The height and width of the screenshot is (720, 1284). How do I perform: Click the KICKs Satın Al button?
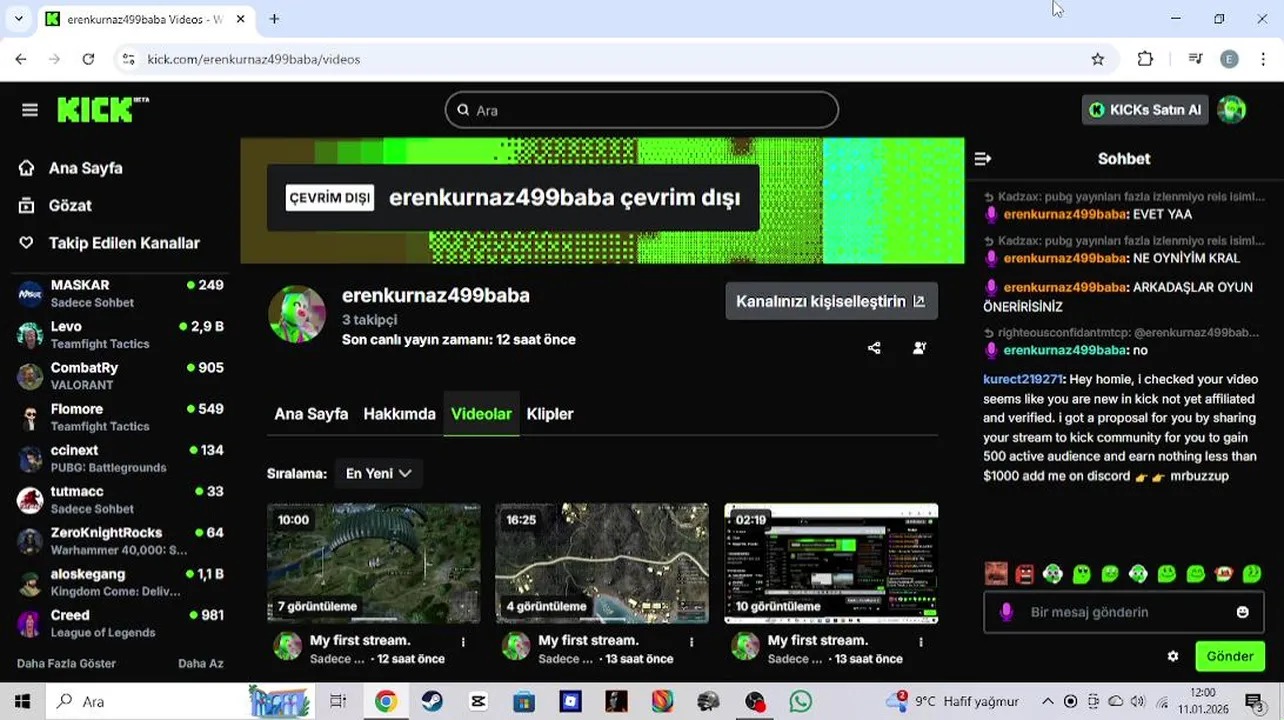(1145, 110)
